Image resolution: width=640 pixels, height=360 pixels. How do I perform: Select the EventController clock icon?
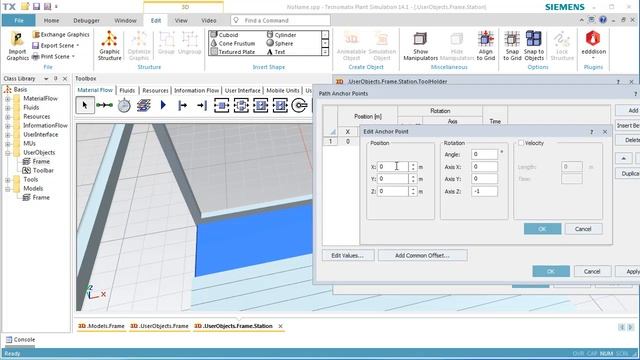(124, 105)
